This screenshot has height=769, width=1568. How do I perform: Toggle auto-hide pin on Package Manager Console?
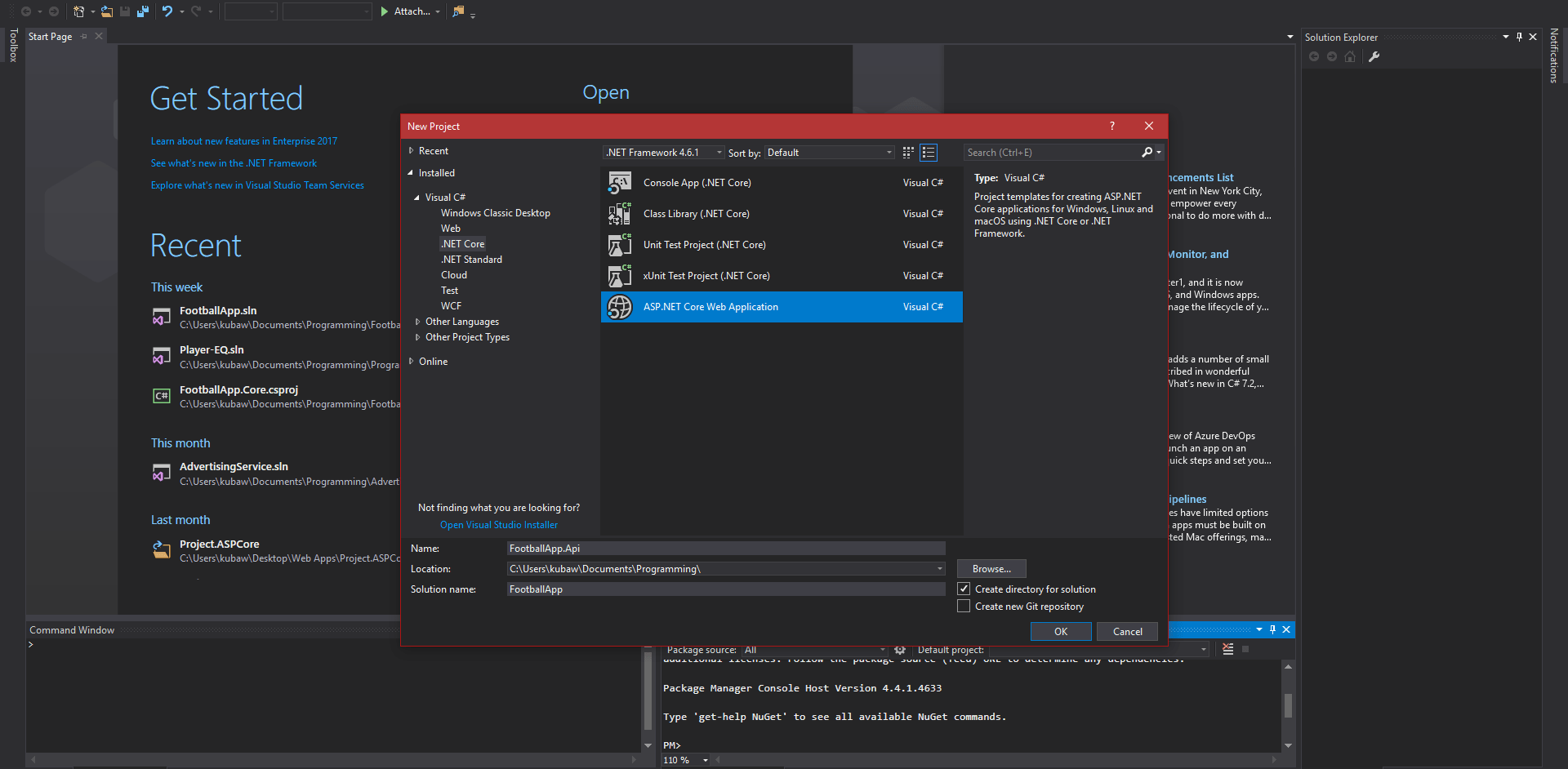pos(1272,629)
